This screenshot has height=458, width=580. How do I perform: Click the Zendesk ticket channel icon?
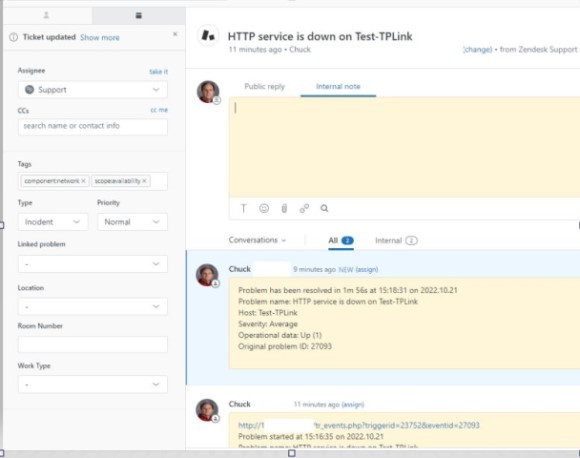pos(208,36)
